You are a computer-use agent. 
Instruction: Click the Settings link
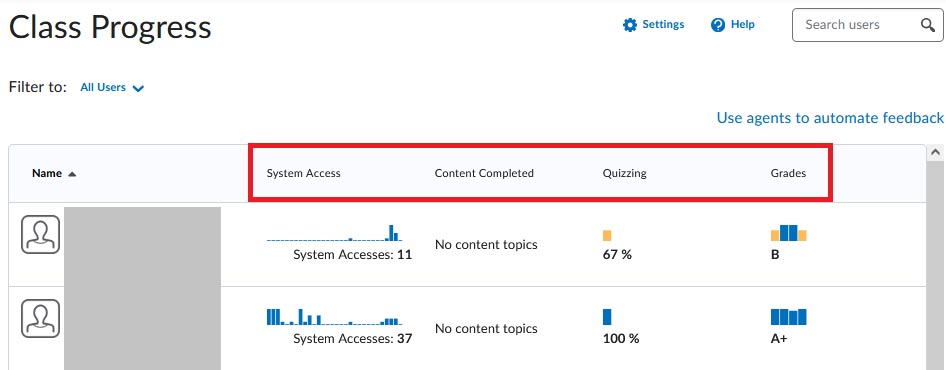(663, 24)
